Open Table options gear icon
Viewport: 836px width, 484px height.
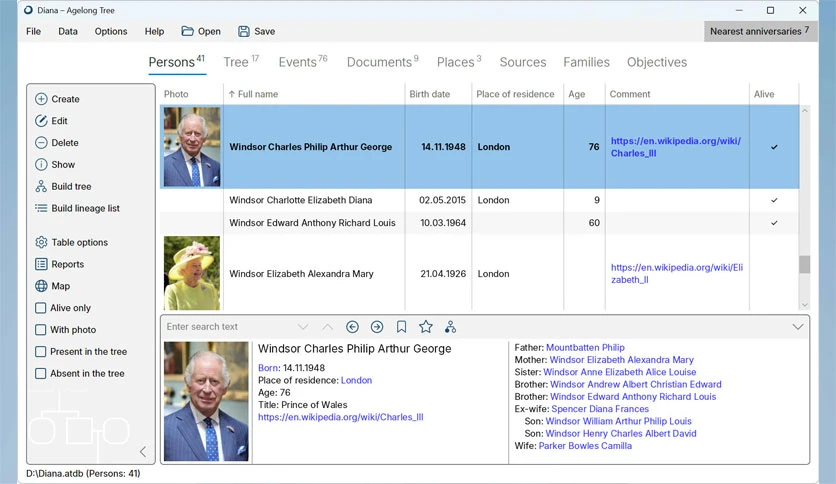[x=41, y=243]
